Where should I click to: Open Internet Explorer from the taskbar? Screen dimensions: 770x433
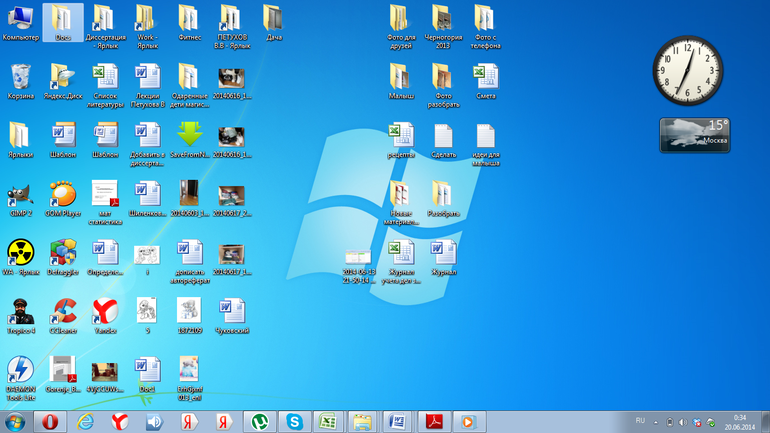pyautogui.click(x=84, y=421)
